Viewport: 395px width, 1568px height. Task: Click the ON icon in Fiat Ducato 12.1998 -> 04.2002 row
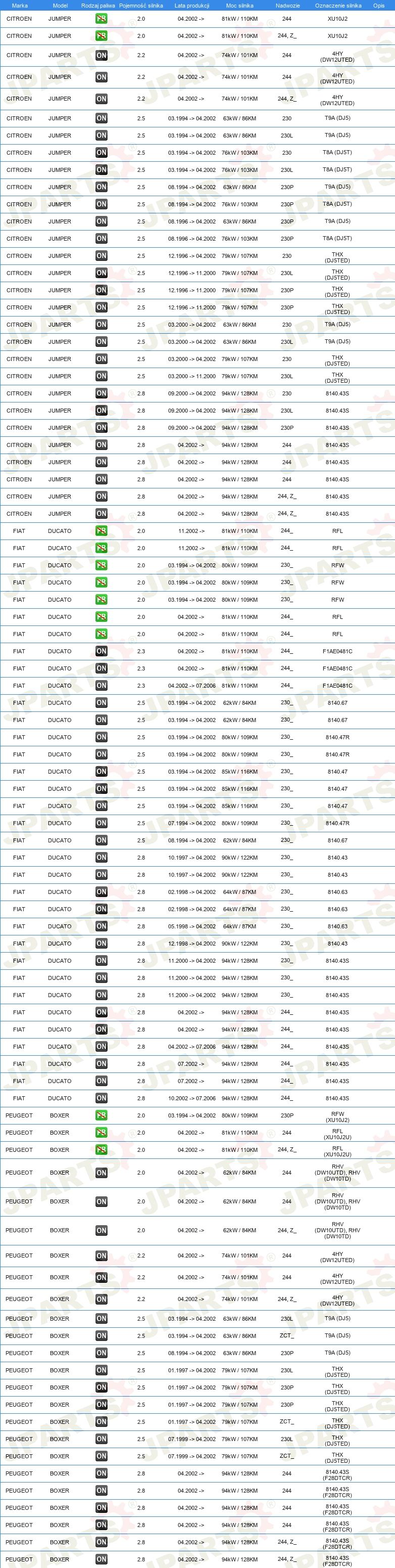click(102, 944)
